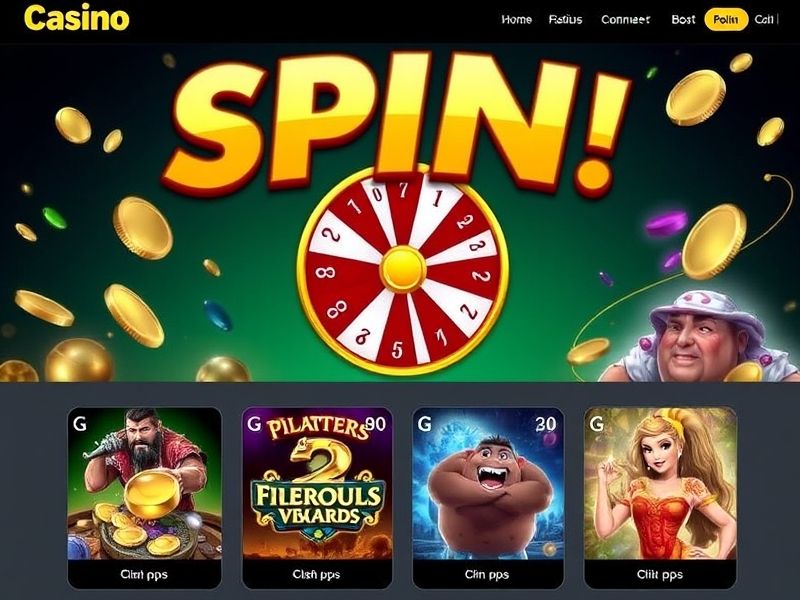The image size is (800, 600).
Task: Open the laughing brown monster game thumbnail
Action: point(488,483)
